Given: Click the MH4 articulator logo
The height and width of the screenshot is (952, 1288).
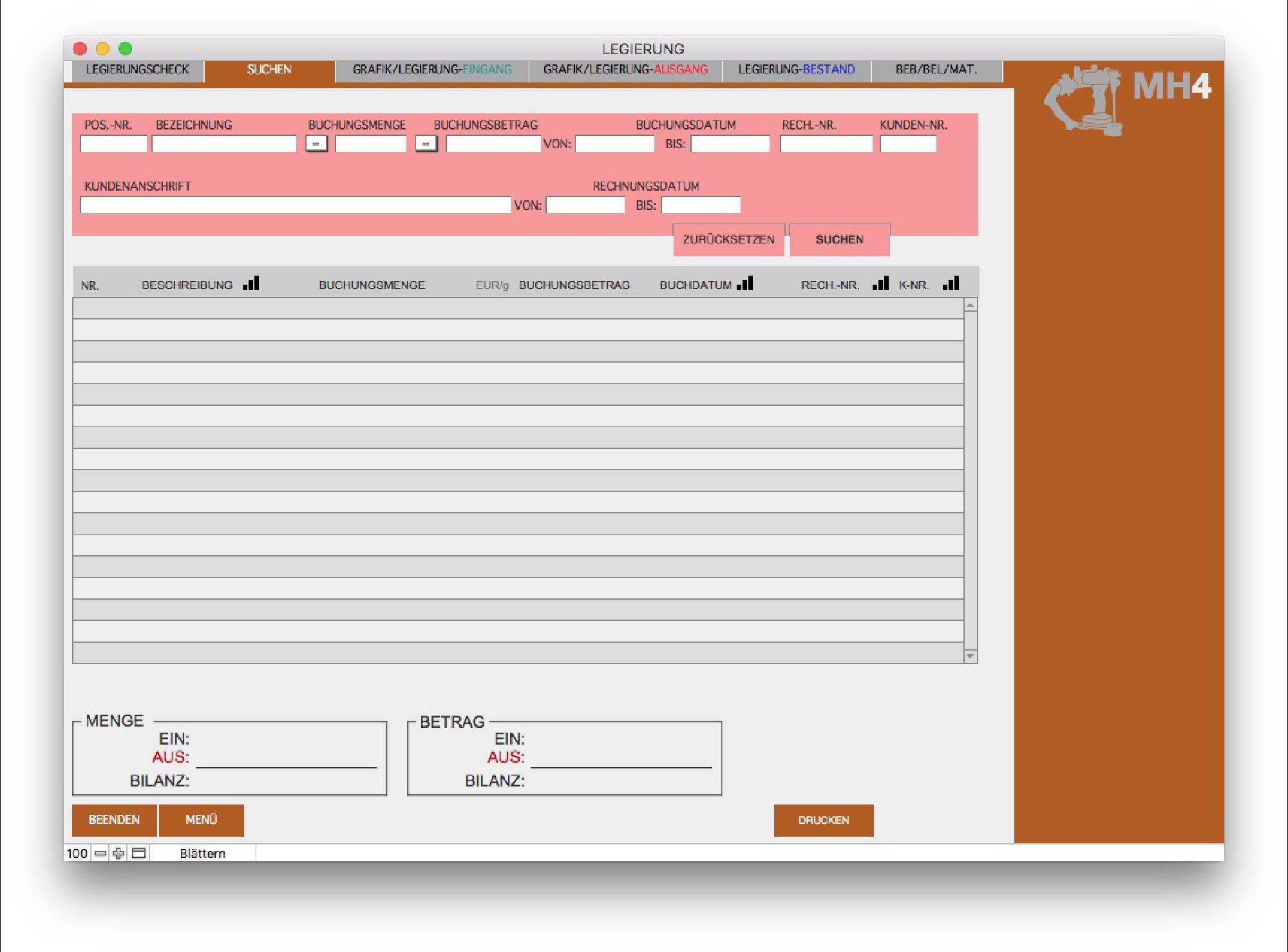Looking at the screenshot, I should pyautogui.click(x=1084, y=100).
